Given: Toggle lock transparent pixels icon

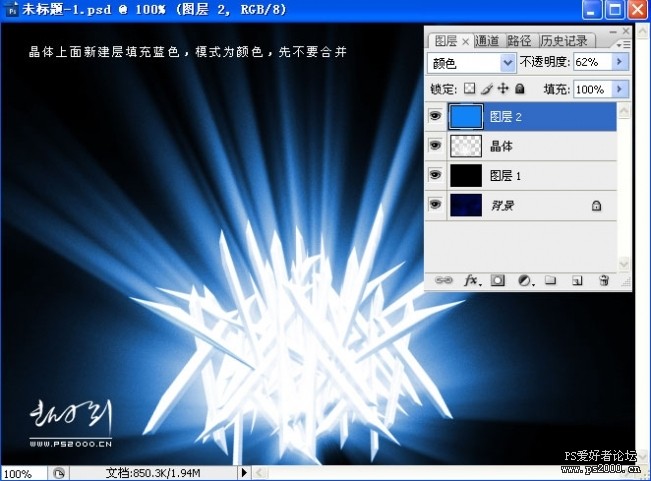Looking at the screenshot, I should coord(470,88).
